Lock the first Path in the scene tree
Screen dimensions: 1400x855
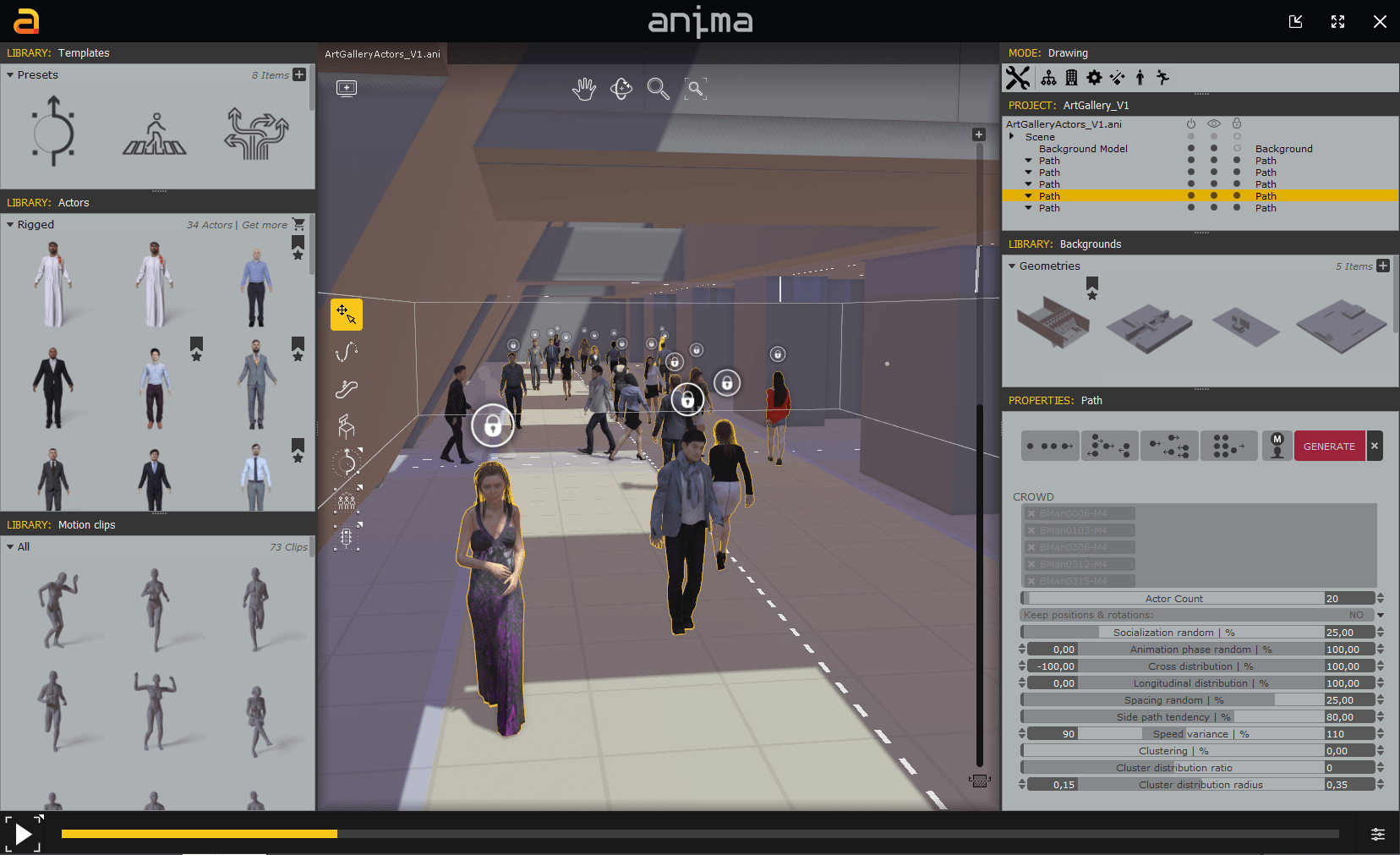click(1237, 160)
